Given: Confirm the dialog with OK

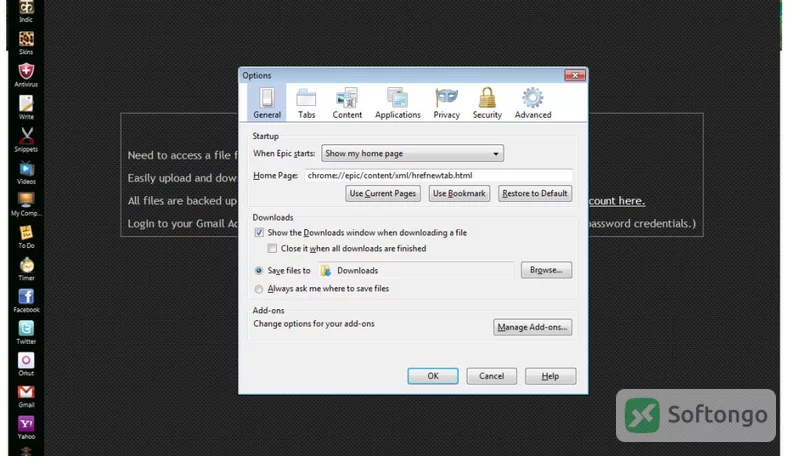Looking at the screenshot, I should [x=433, y=376].
